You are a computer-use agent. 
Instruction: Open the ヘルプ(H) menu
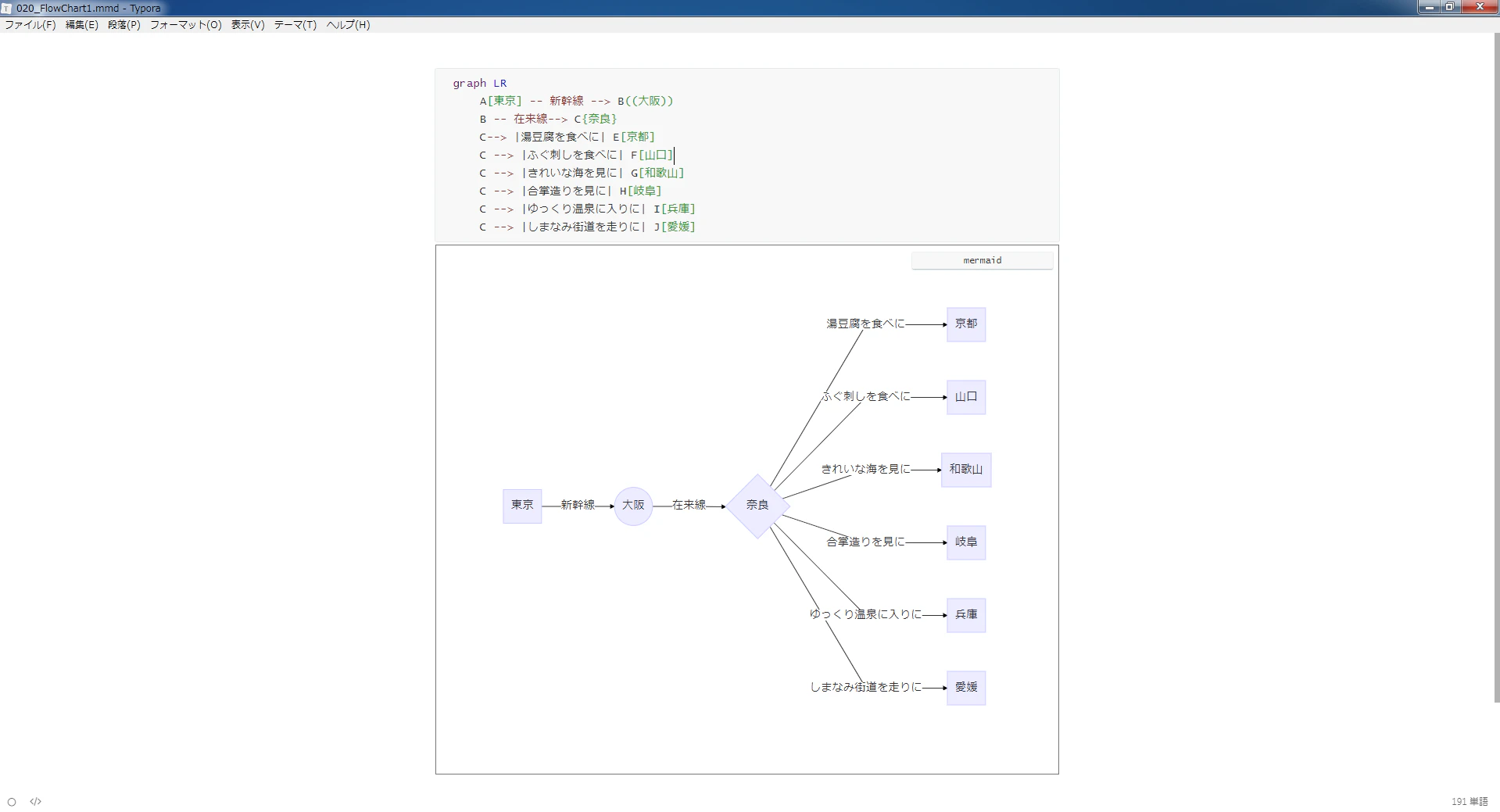[x=349, y=25]
